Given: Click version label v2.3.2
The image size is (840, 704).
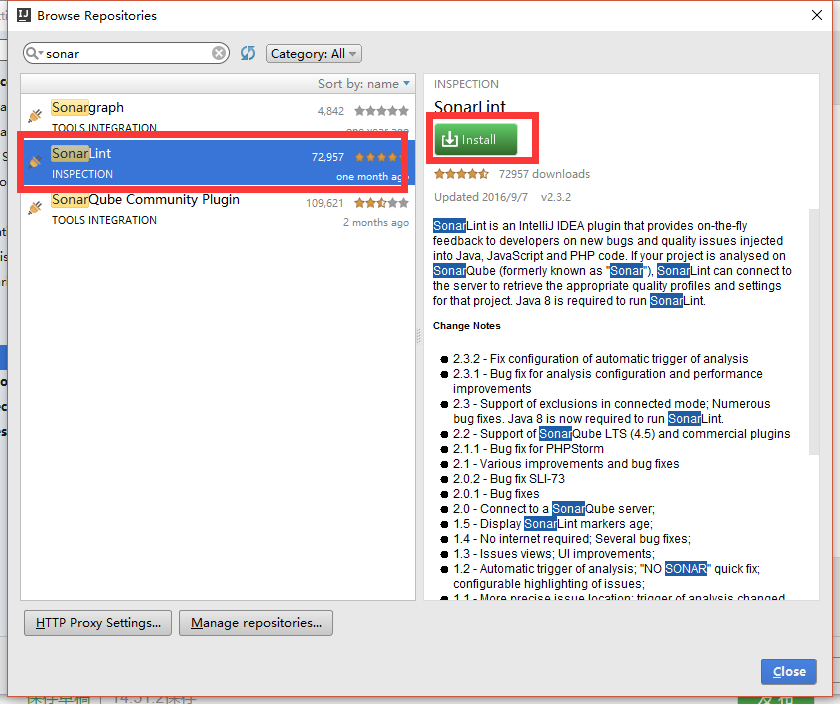Looking at the screenshot, I should pyautogui.click(x=556, y=197).
